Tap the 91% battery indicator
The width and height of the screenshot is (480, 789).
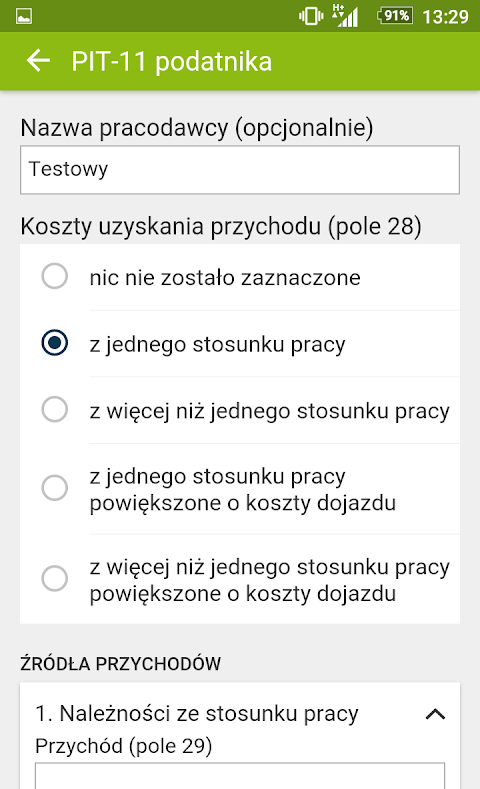(395, 16)
